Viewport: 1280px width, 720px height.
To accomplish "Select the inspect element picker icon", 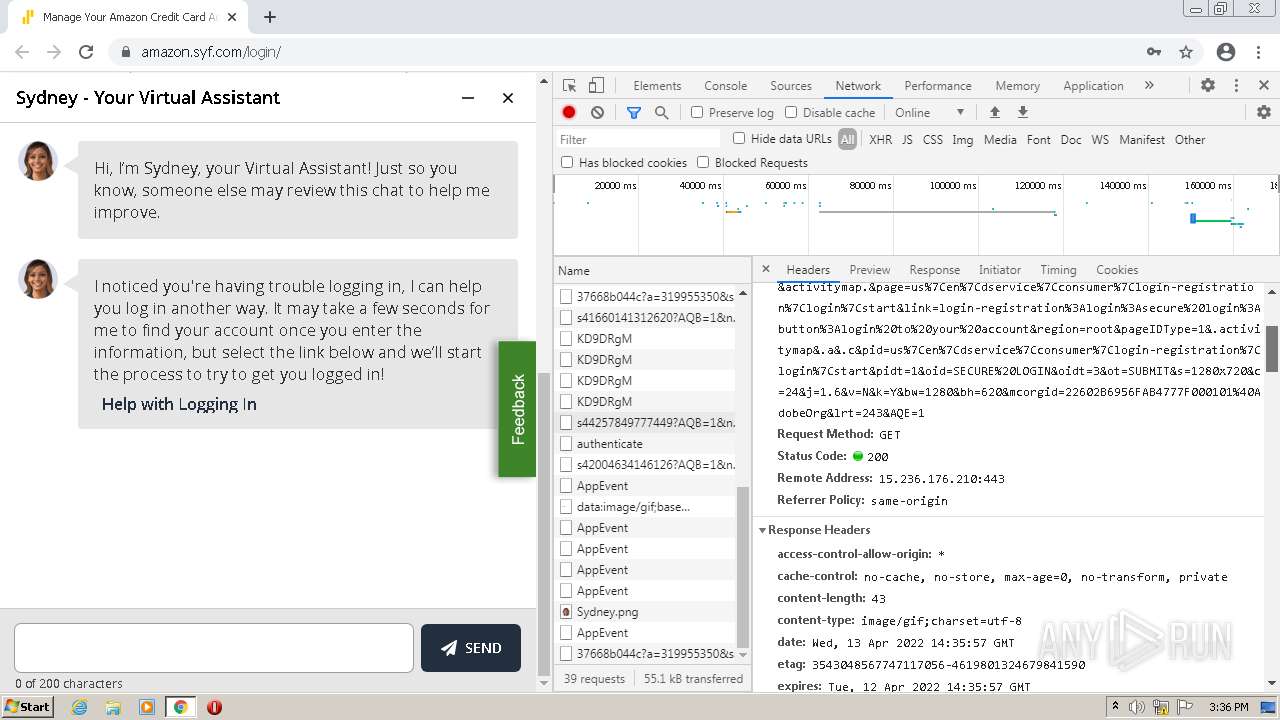I will click(x=570, y=86).
